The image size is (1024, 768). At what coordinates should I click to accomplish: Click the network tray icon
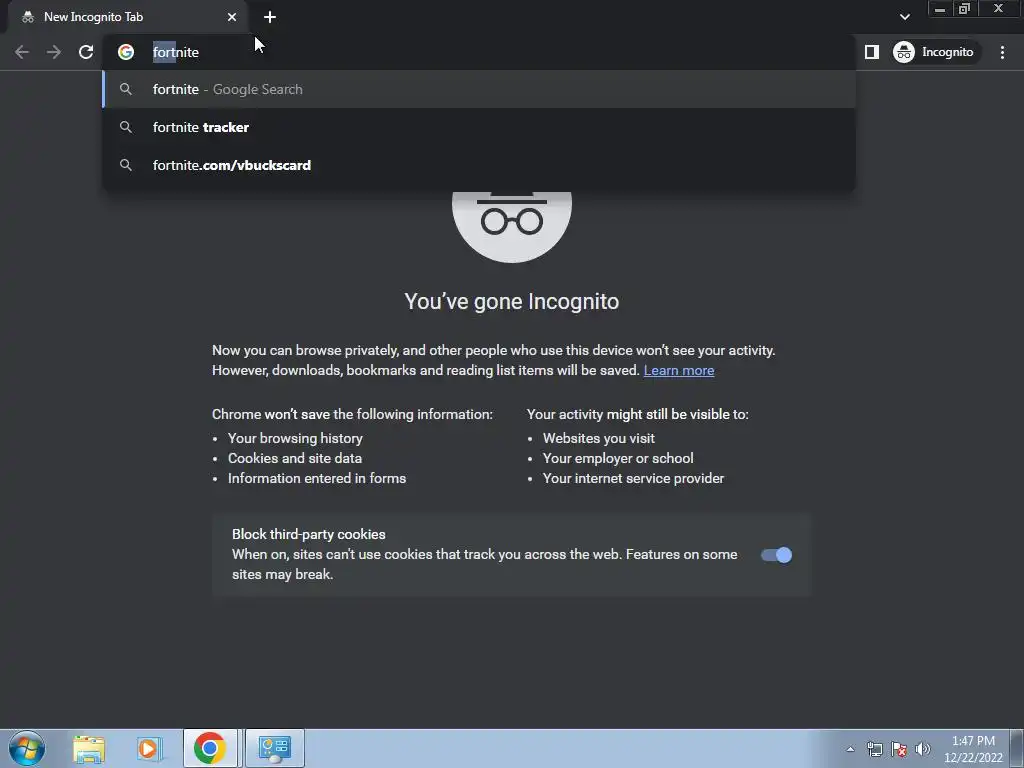(874, 749)
